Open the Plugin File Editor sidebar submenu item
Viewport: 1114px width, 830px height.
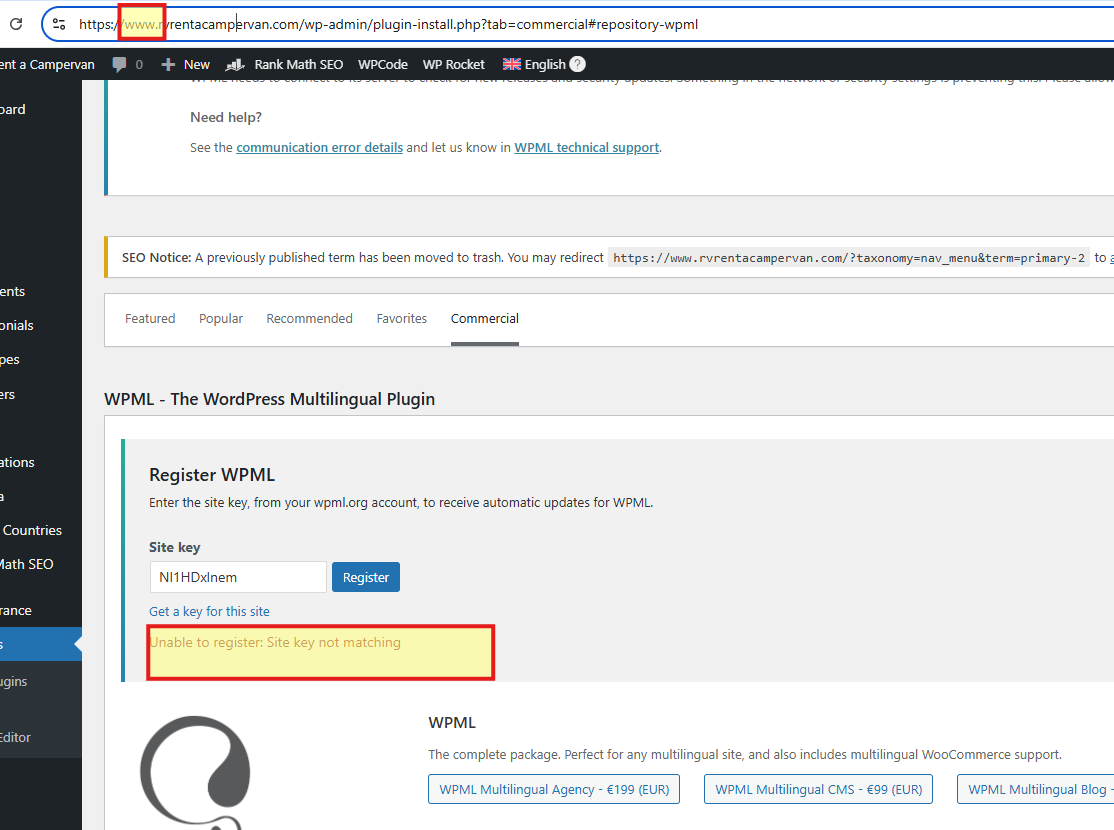(x=16, y=738)
